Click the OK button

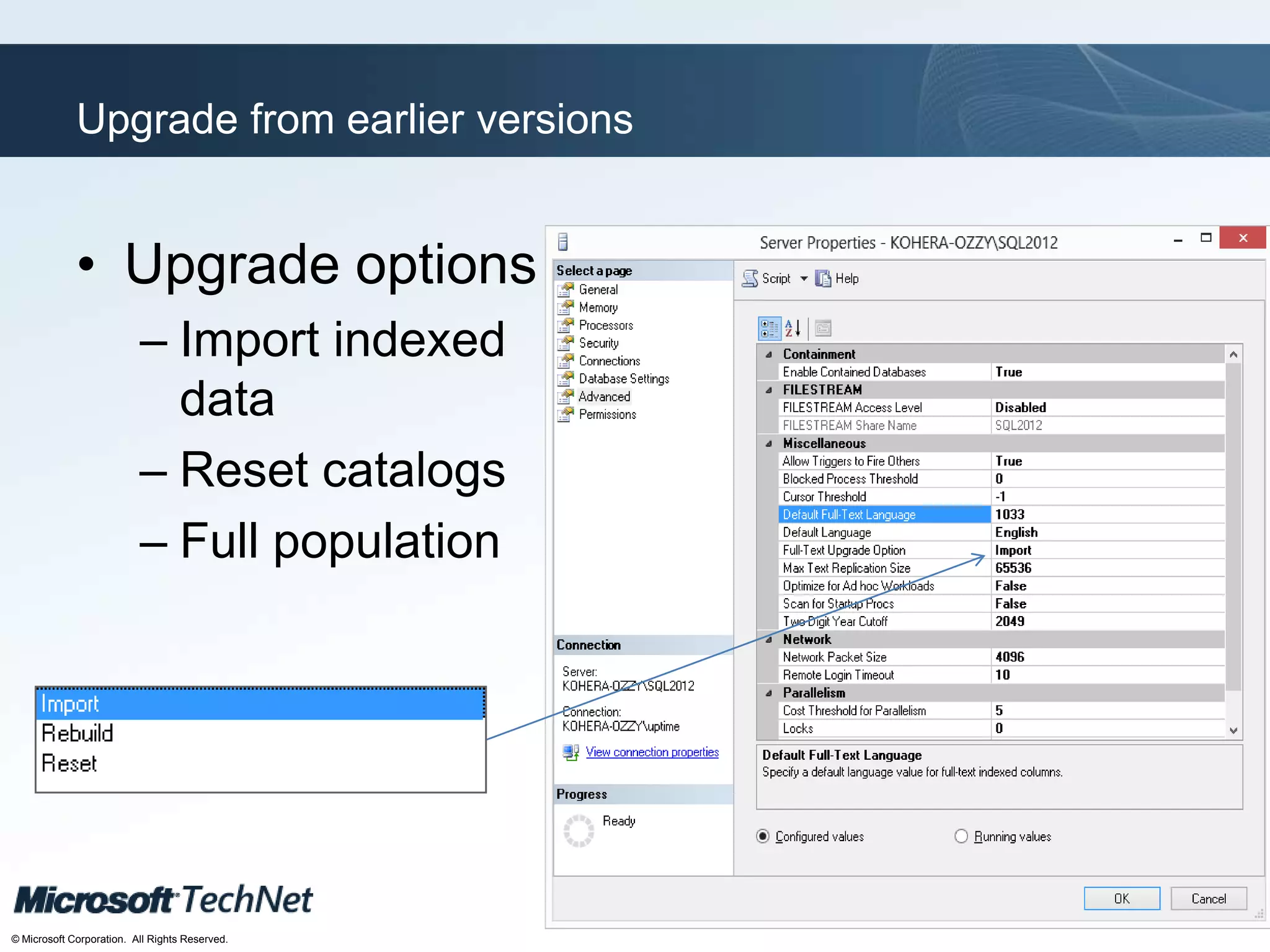[1122, 899]
